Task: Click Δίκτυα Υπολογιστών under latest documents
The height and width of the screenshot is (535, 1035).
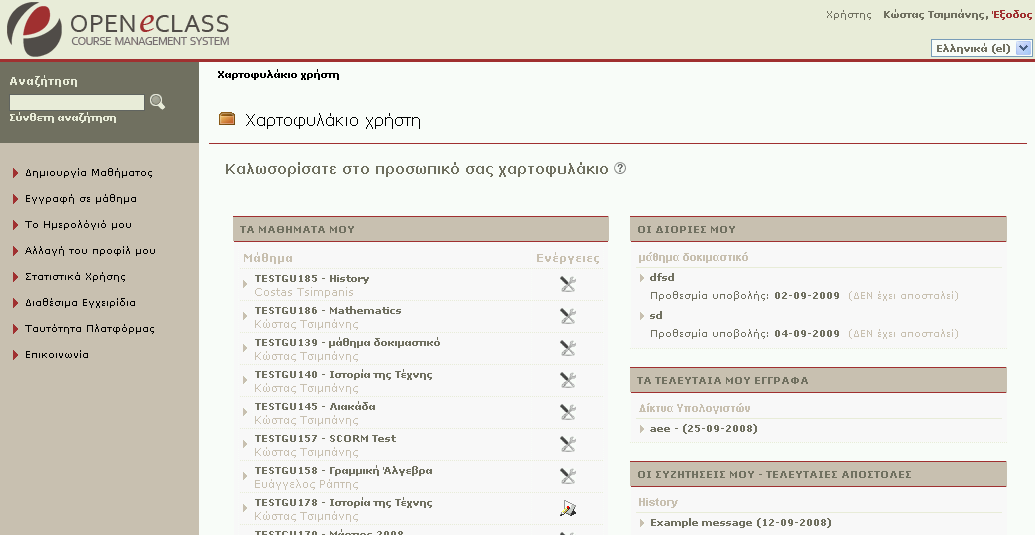Action: point(694,408)
